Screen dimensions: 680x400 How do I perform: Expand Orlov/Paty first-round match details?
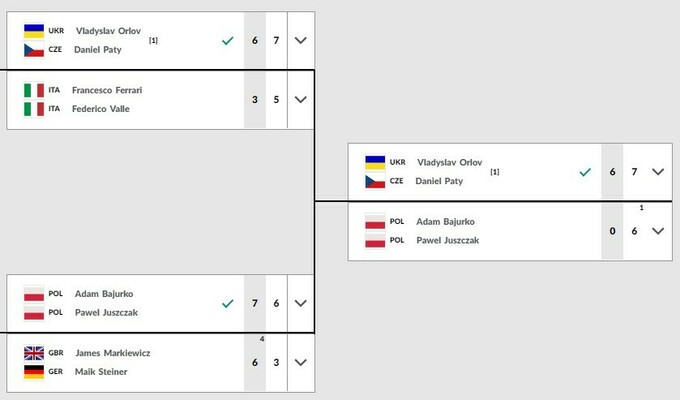point(300,40)
